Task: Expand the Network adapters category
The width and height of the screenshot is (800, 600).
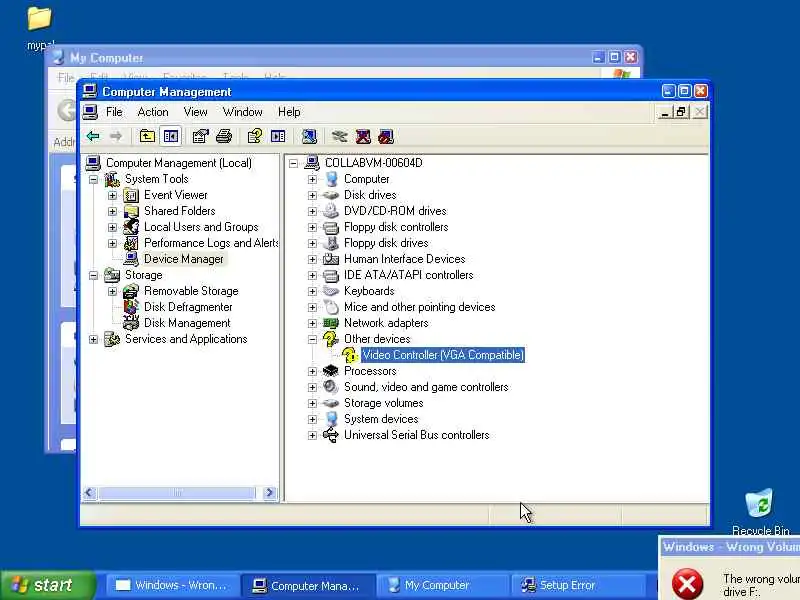Action: 312,323
